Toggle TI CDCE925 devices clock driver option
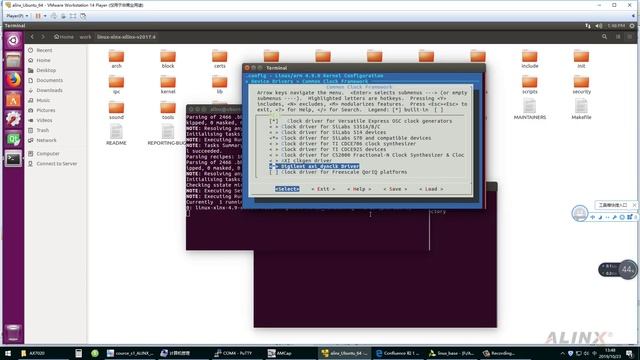640x360 pixels. (x=327, y=149)
